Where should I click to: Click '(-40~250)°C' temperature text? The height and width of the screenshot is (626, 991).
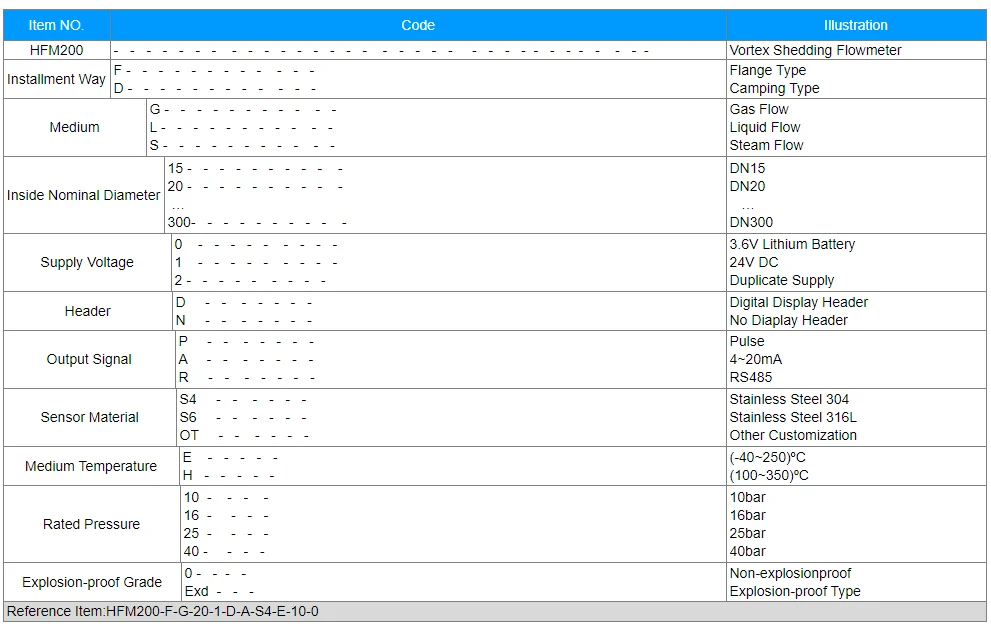(x=767, y=457)
